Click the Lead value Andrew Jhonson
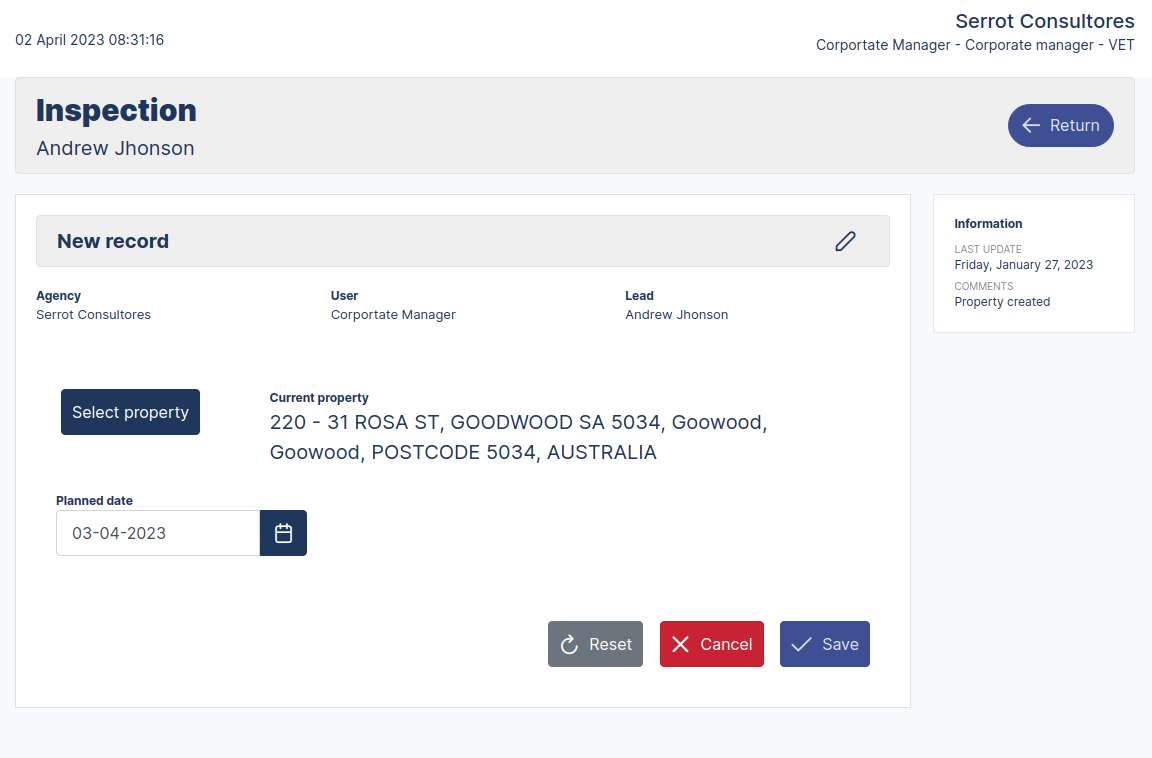This screenshot has width=1152, height=758. click(676, 315)
